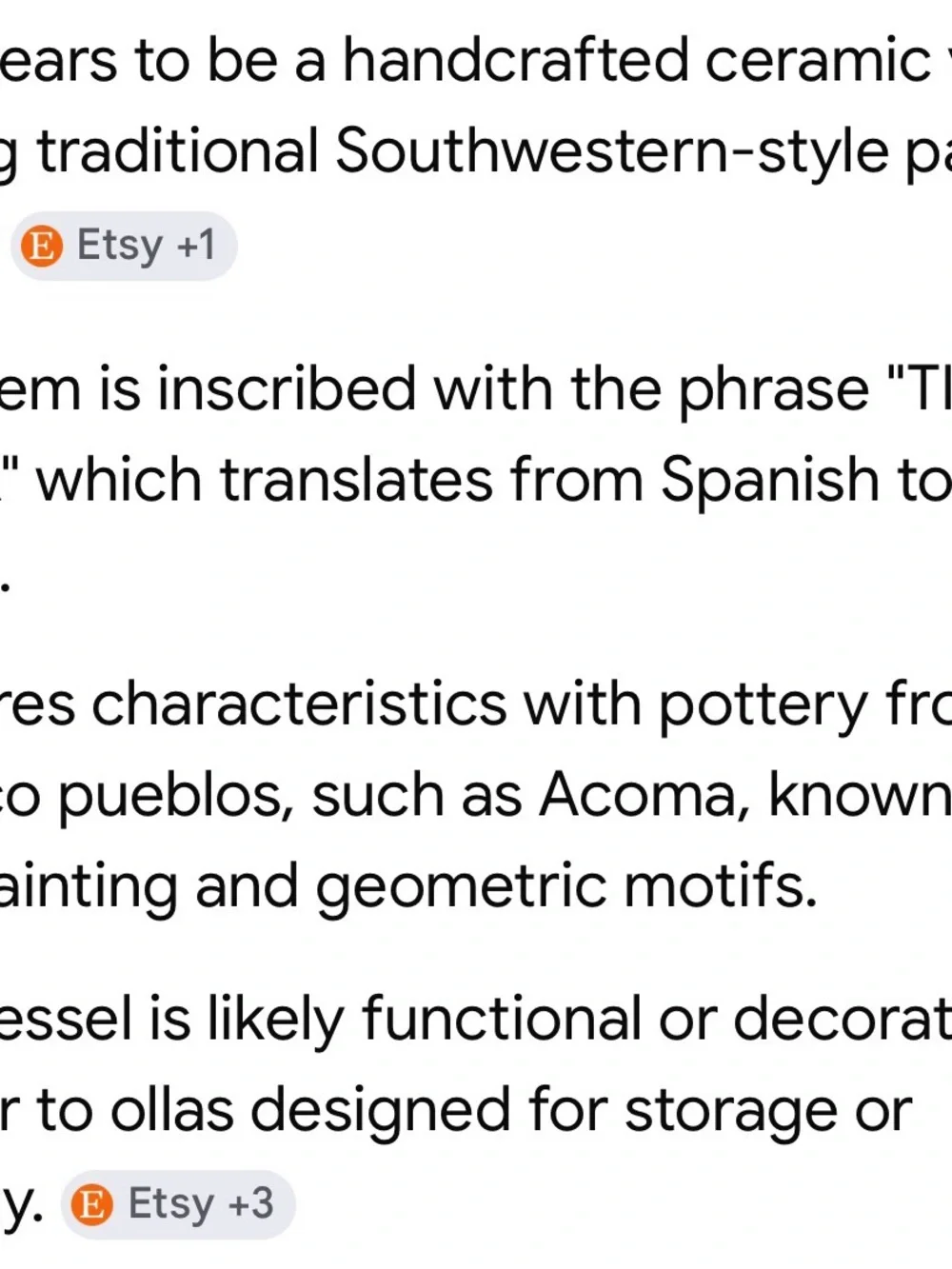Open the "Etsy +3" source citation chip
The image size is (952, 1269).
click(x=178, y=1205)
